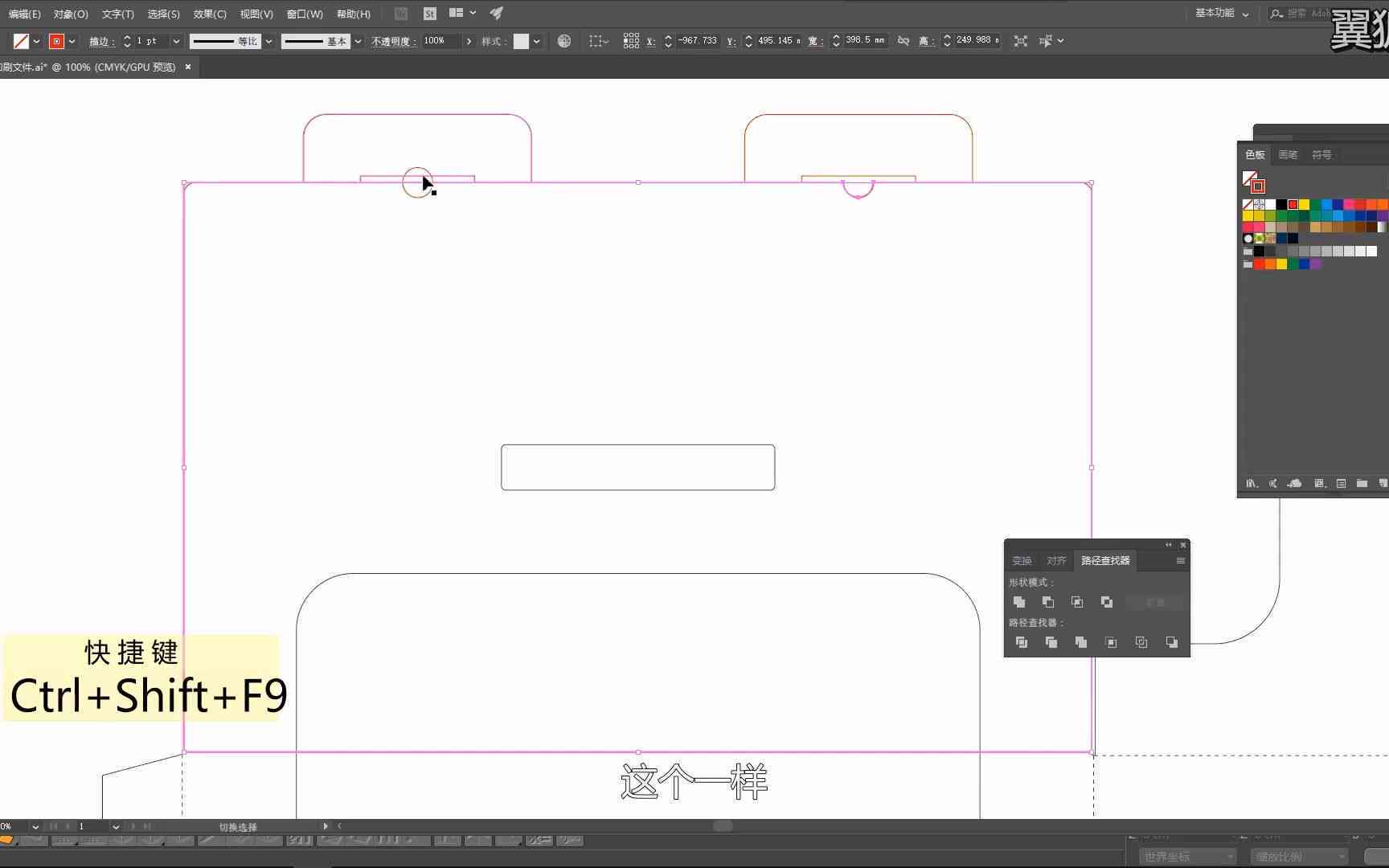
Task: Click the Divide pathfinder icon
Action: click(x=1022, y=642)
